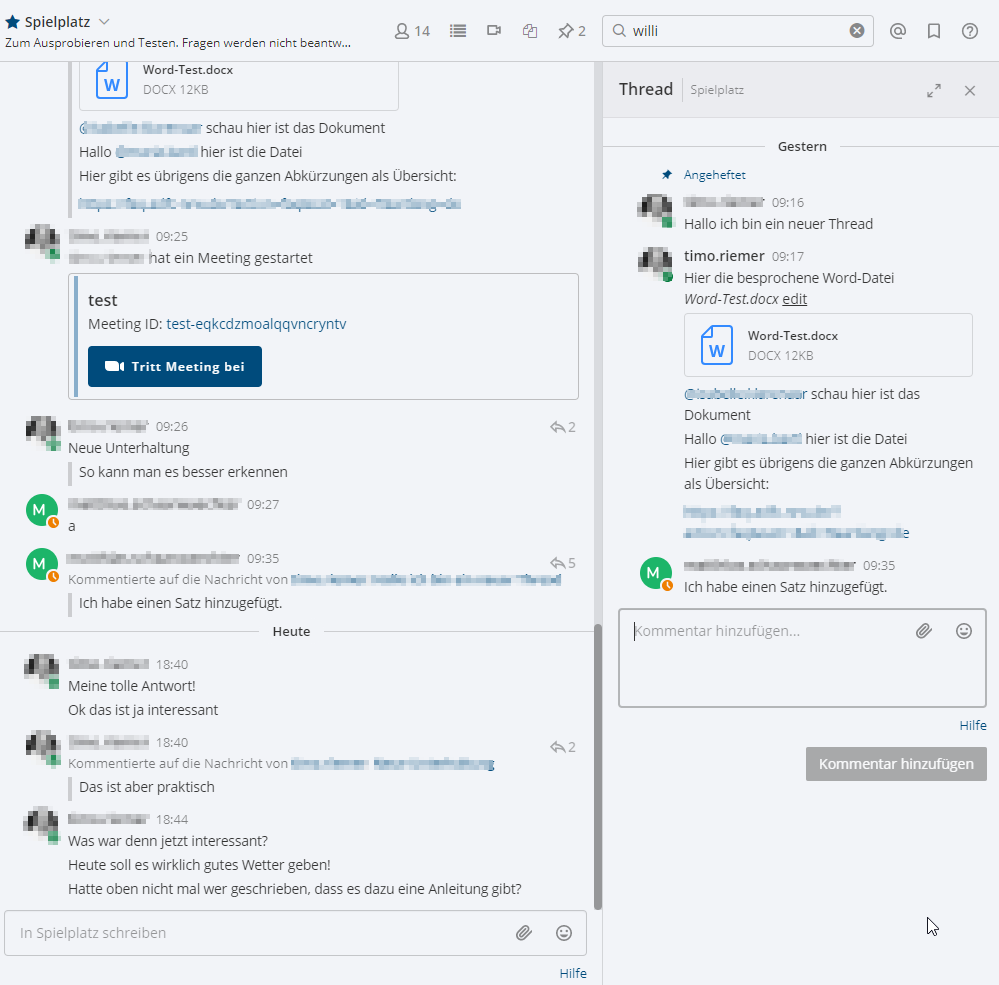The height and width of the screenshot is (985, 999).
Task: Expand the Thread sidebar
Action: point(934,90)
